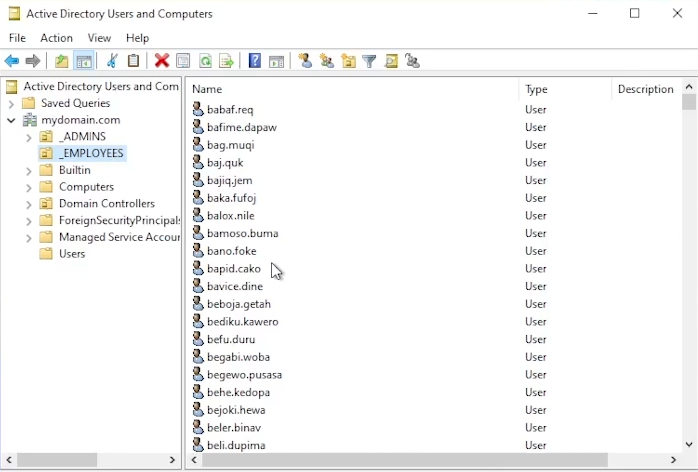698x472 pixels.
Task: Click user icon beside beli.dupima
Action: (x=198, y=445)
